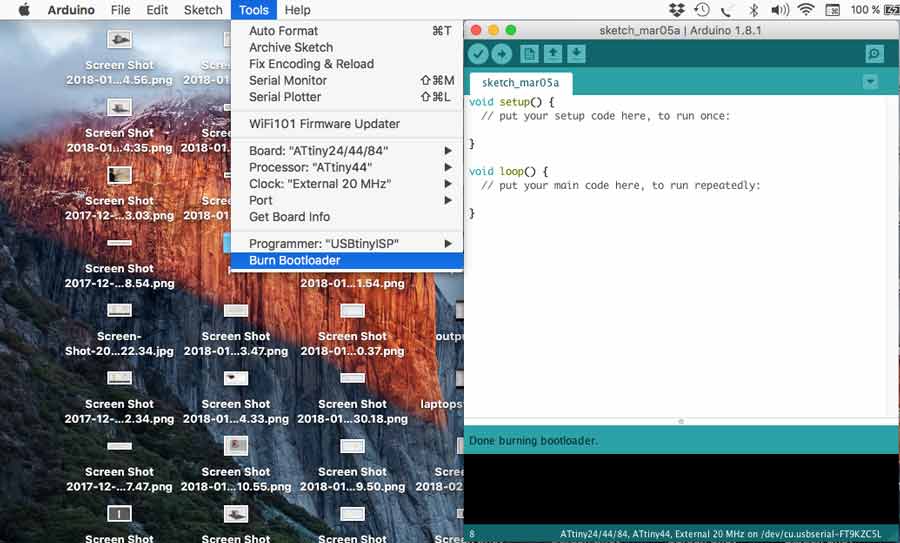This screenshot has width=900, height=543.
Task: Click the Open sketch icon
Action: [553, 54]
